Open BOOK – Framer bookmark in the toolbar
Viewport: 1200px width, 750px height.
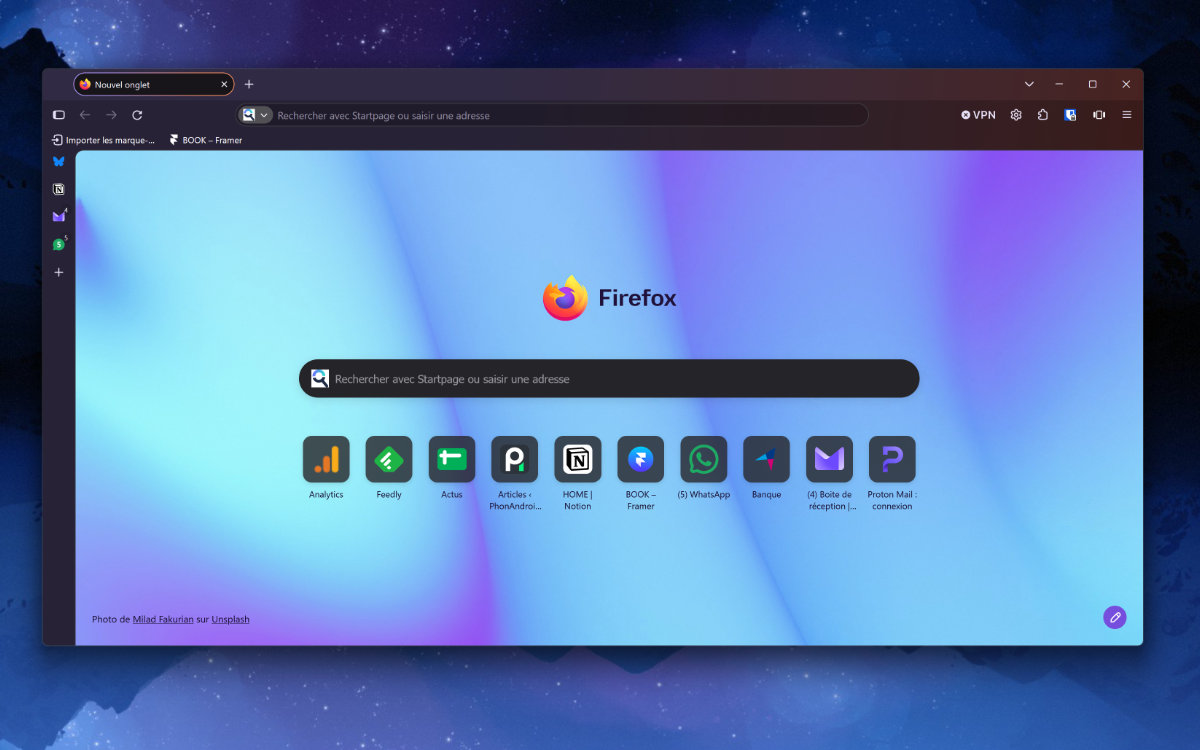click(206, 140)
